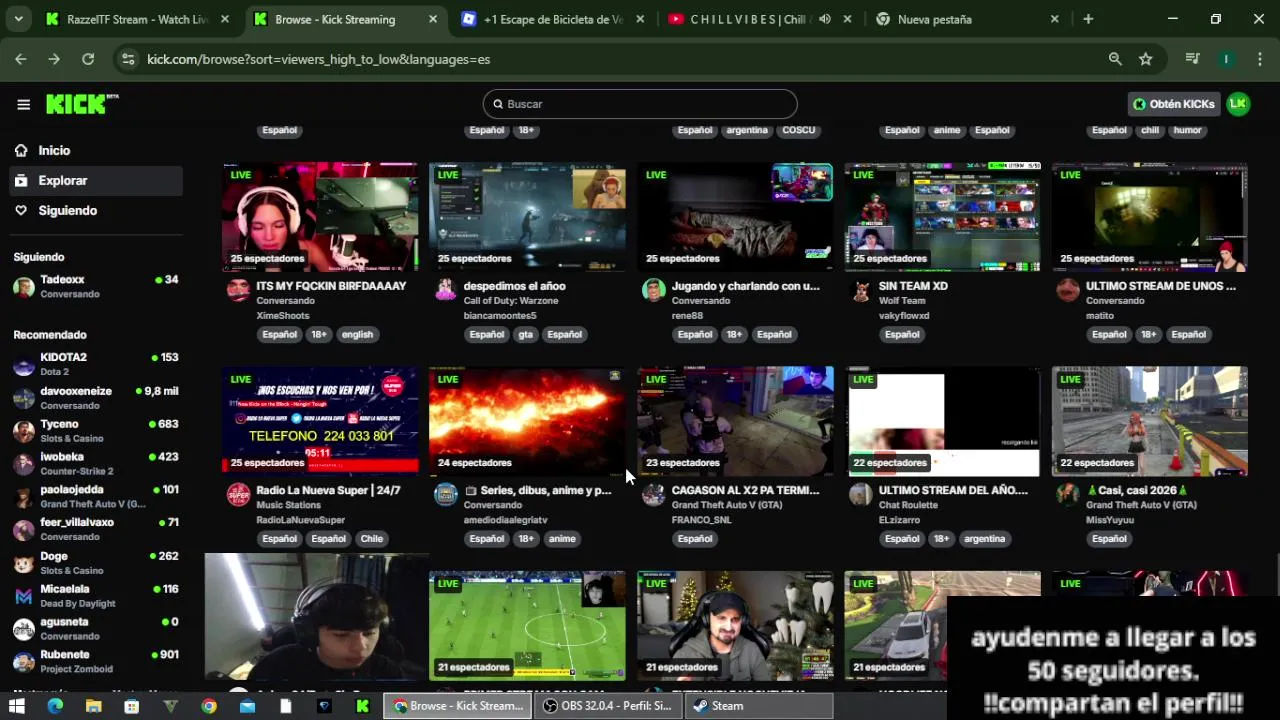Screen dimensions: 1280x720
Task: Click the english tag under XimeShoots
Action: coord(357,335)
